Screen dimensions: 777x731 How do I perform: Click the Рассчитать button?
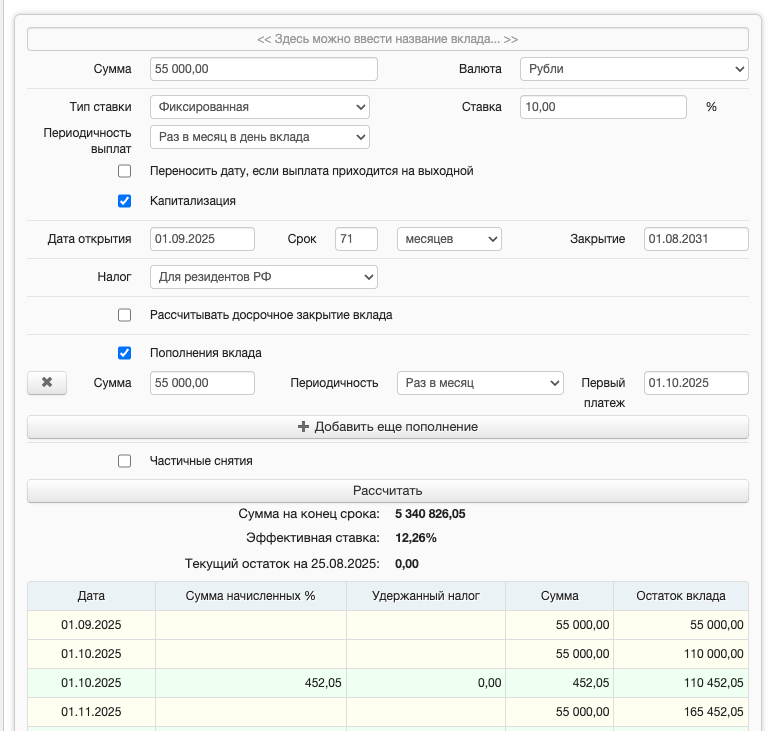pyautogui.click(x=388, y=491)
